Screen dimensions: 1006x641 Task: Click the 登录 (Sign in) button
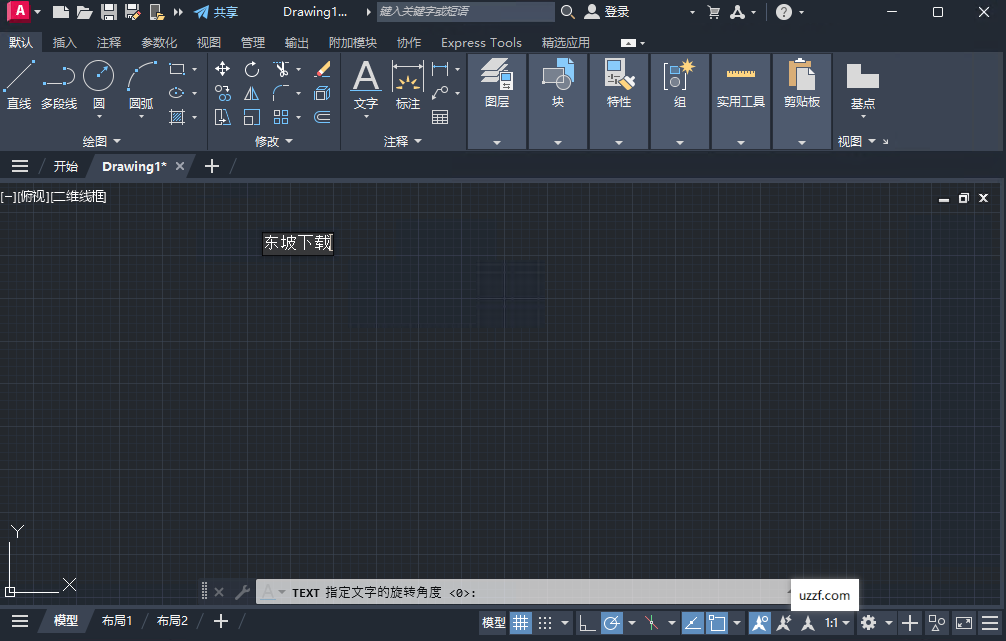615,13
